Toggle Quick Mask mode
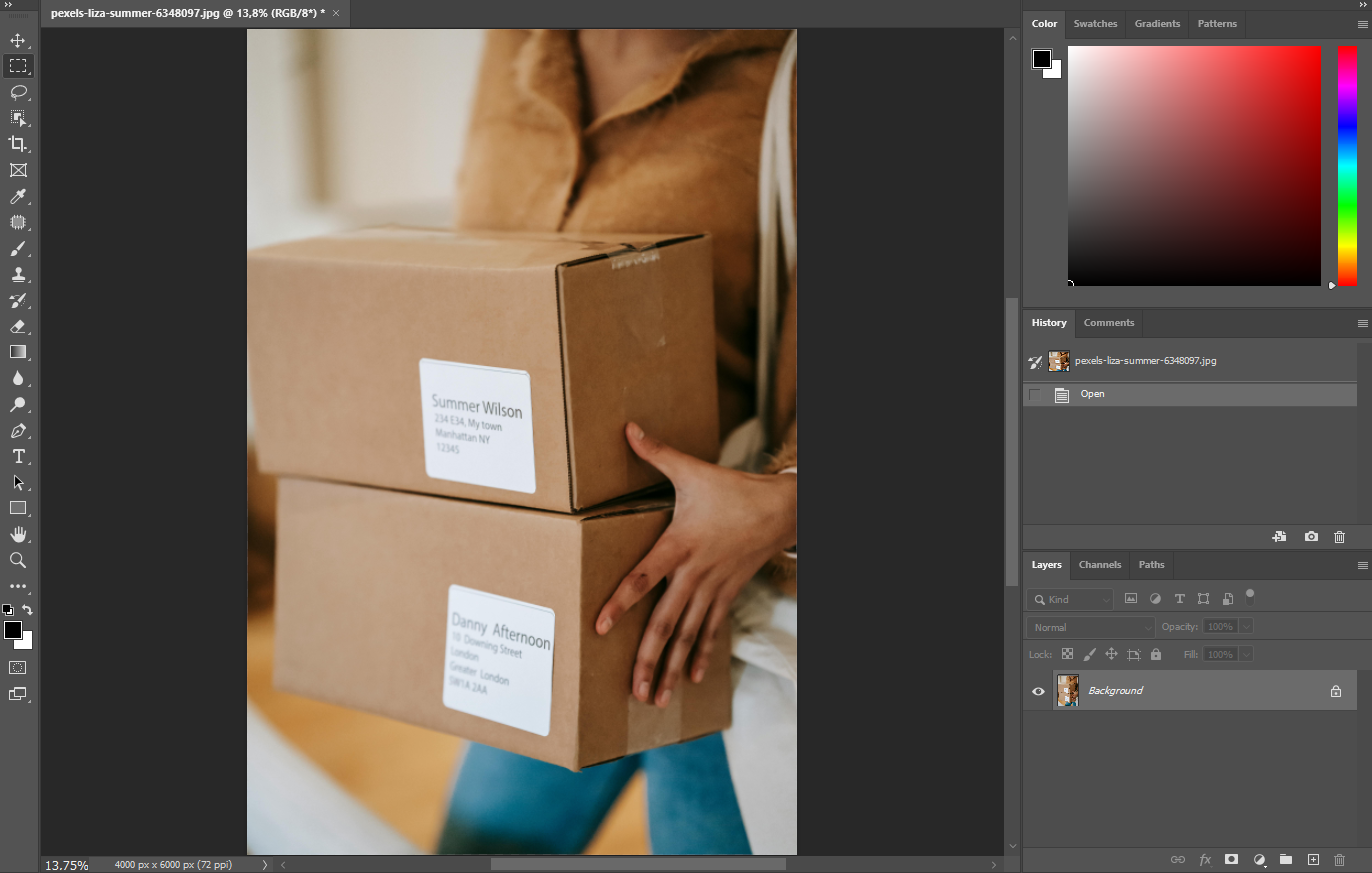Viewport: 1372px width, 873px height. pyautogui.click(x=18, y=667)
